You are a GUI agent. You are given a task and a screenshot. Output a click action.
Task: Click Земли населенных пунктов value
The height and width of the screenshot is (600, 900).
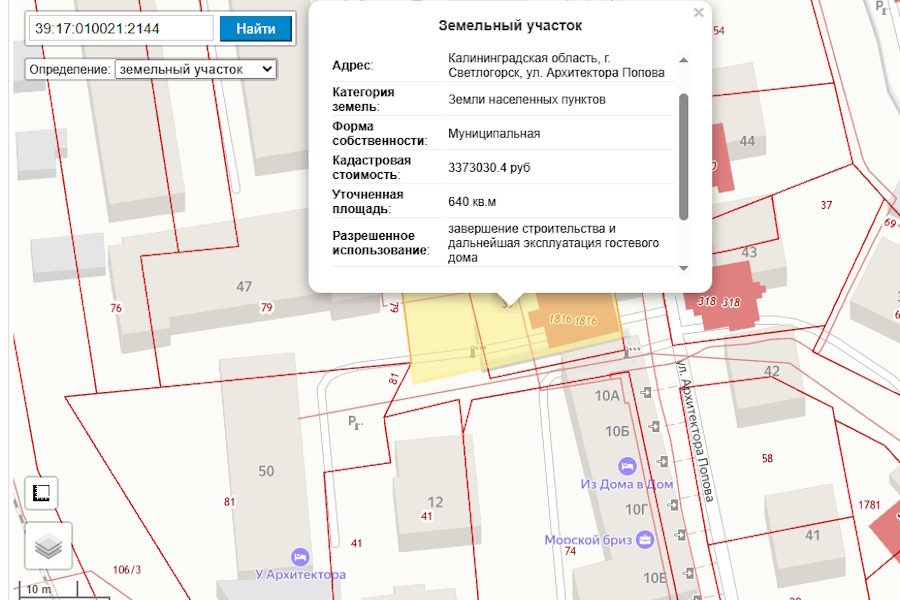click(x=526, y=99)
